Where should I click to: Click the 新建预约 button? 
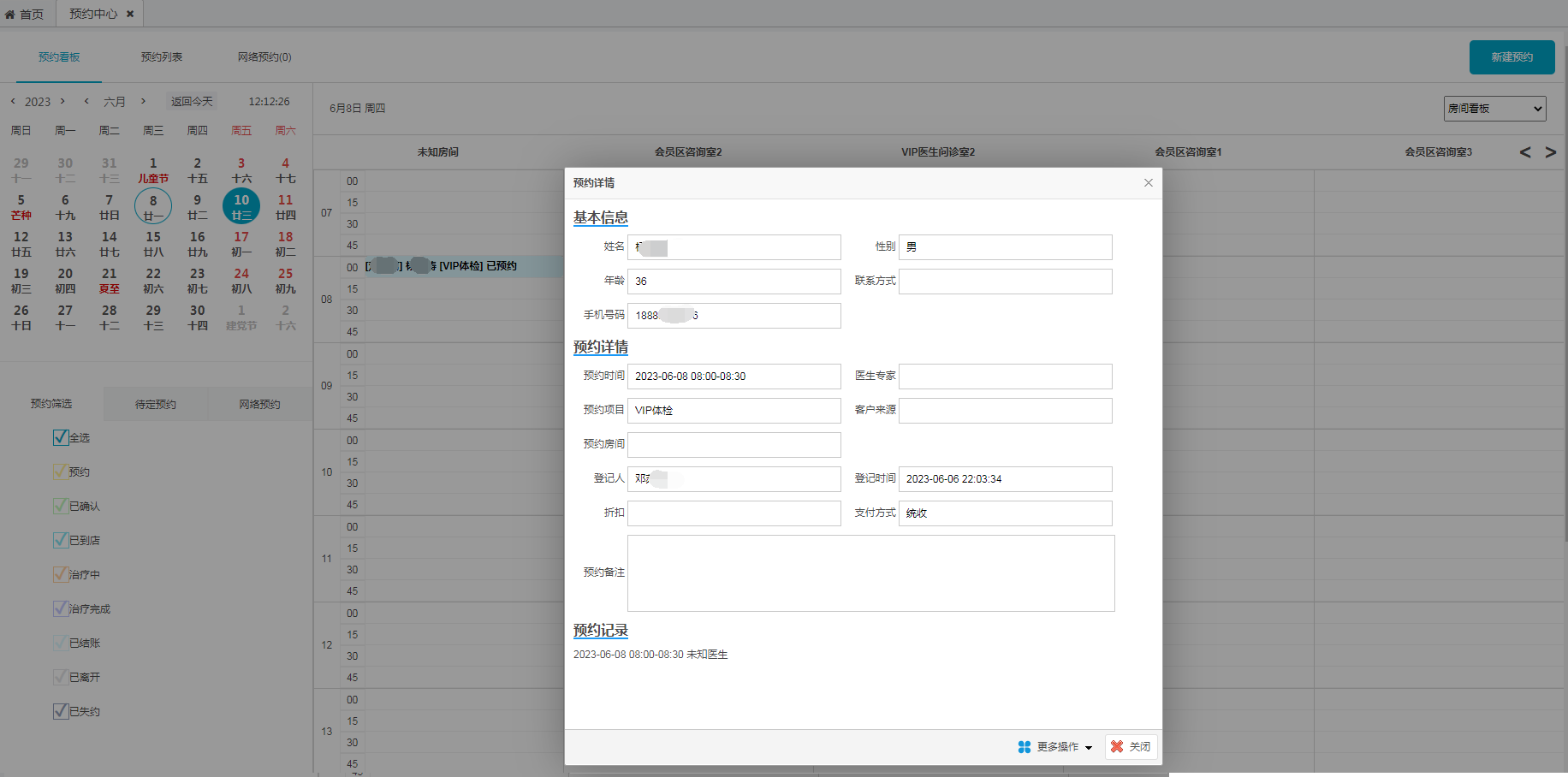[x=1512, y=57]
